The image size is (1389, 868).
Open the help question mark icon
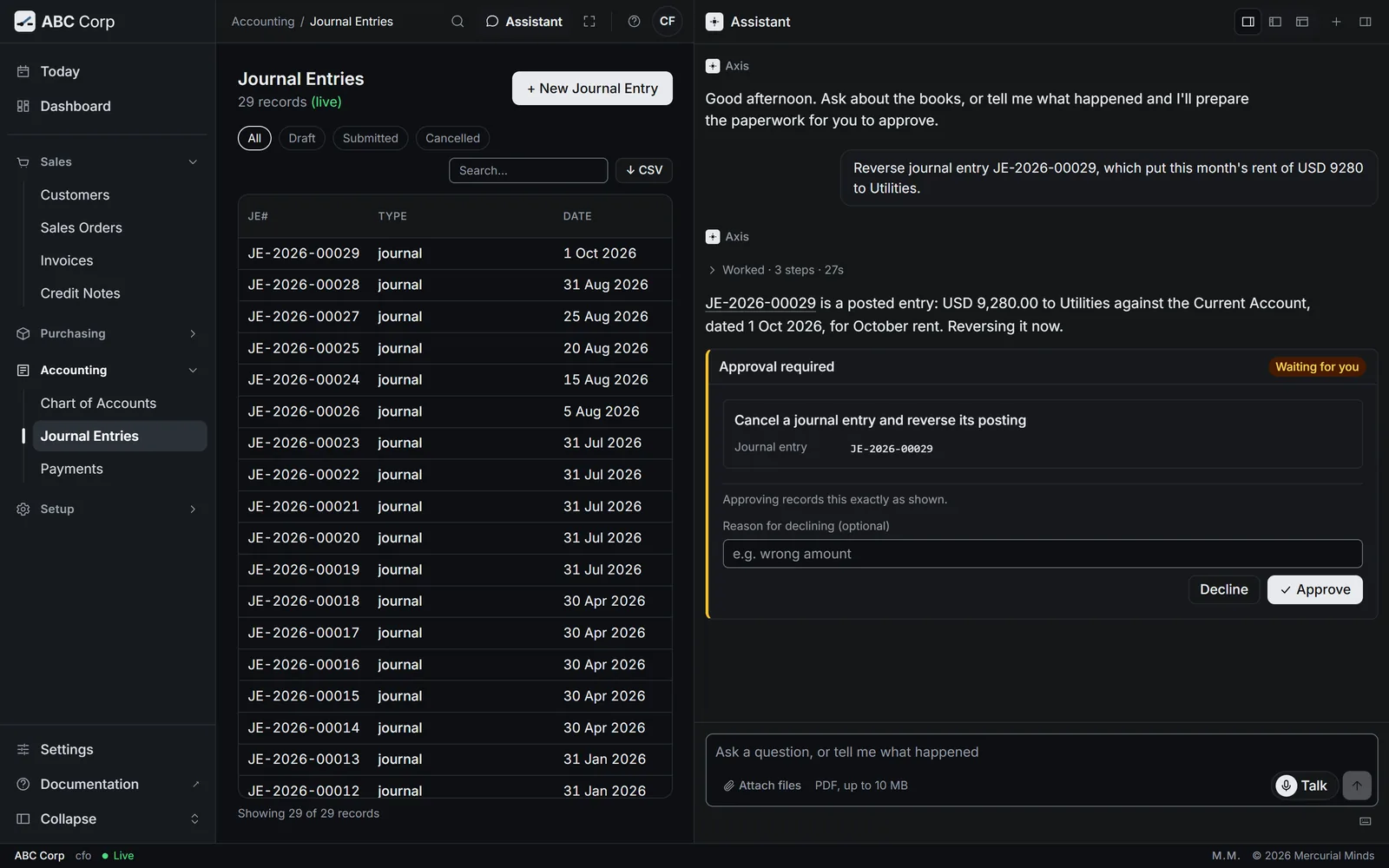[x=635, y=22]
